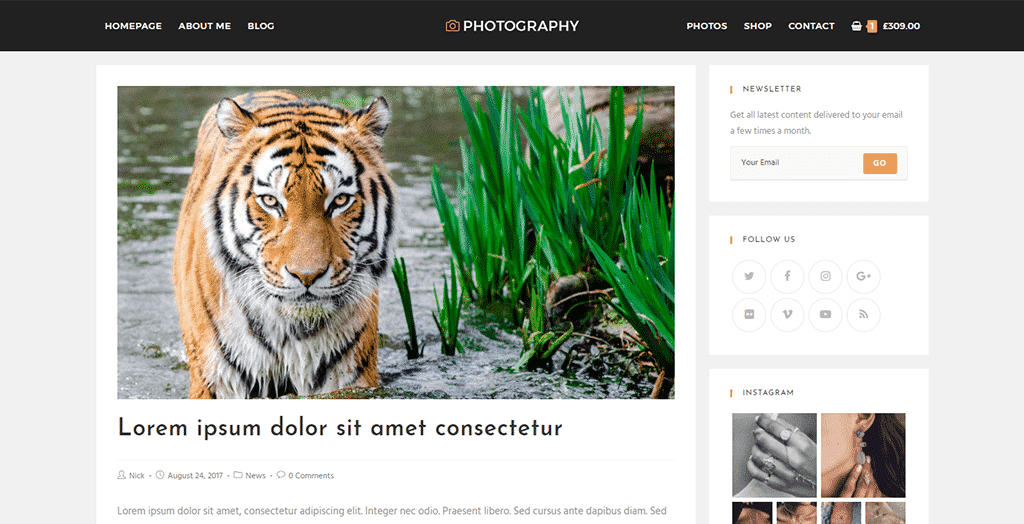This screenshot has height=524, width=1024.
Task: Open the tiger featured image
Action: [x=396, y=242]
